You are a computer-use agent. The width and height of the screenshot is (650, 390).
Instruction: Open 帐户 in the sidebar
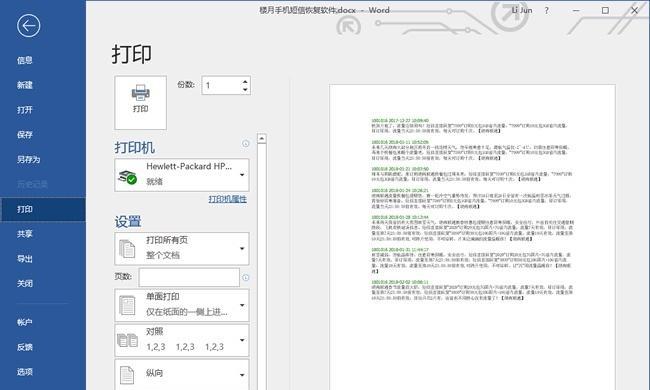pyautogui.click(x=24, y=322)
